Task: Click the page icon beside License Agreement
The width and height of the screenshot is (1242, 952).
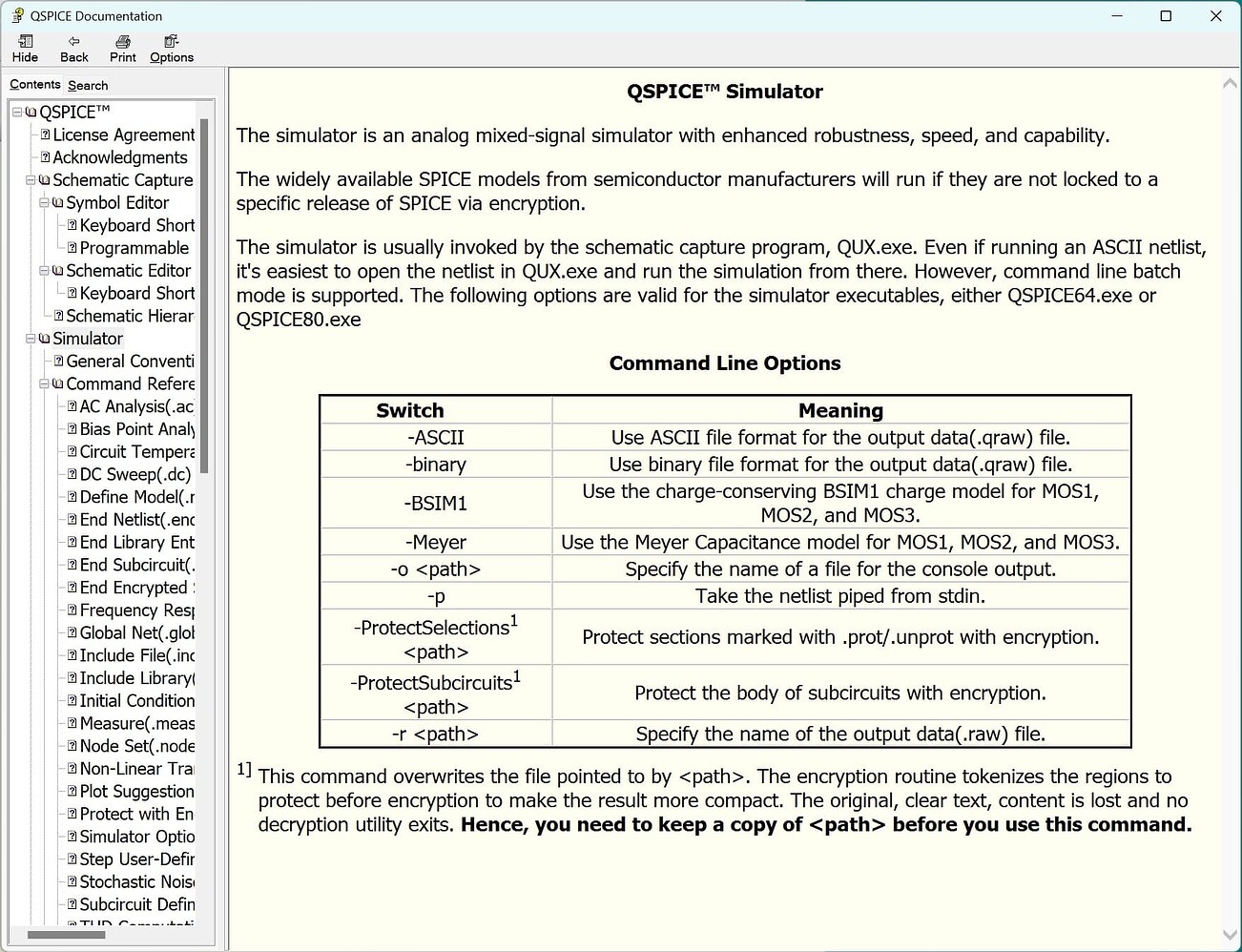Action: pyautogui.click(x=45, y=135)
